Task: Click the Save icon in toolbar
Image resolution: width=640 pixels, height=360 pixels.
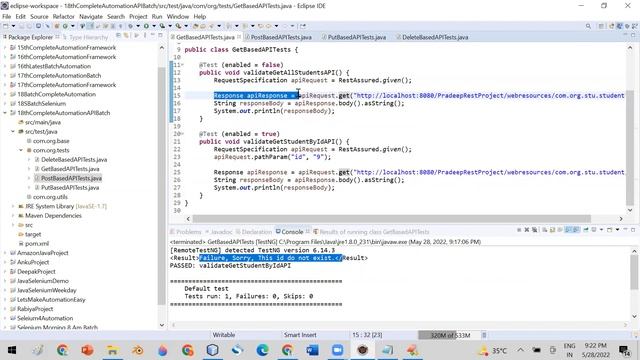Action: (21, 26)
